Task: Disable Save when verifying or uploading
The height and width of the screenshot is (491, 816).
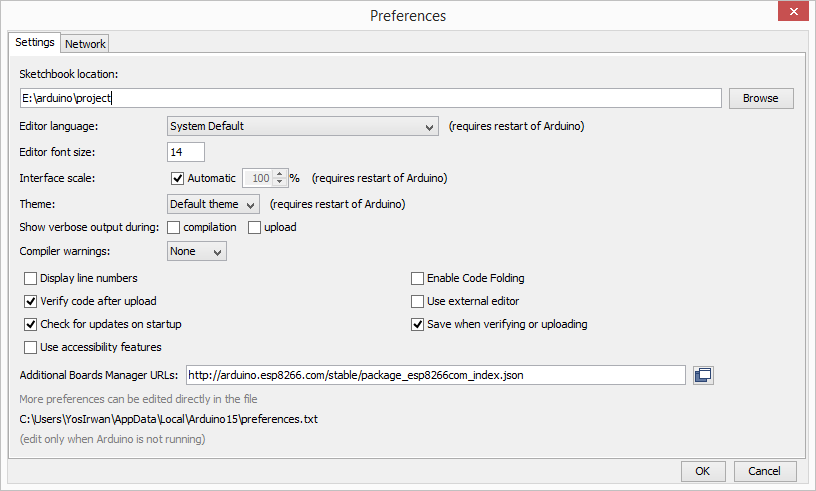Action: coord(418,324)
